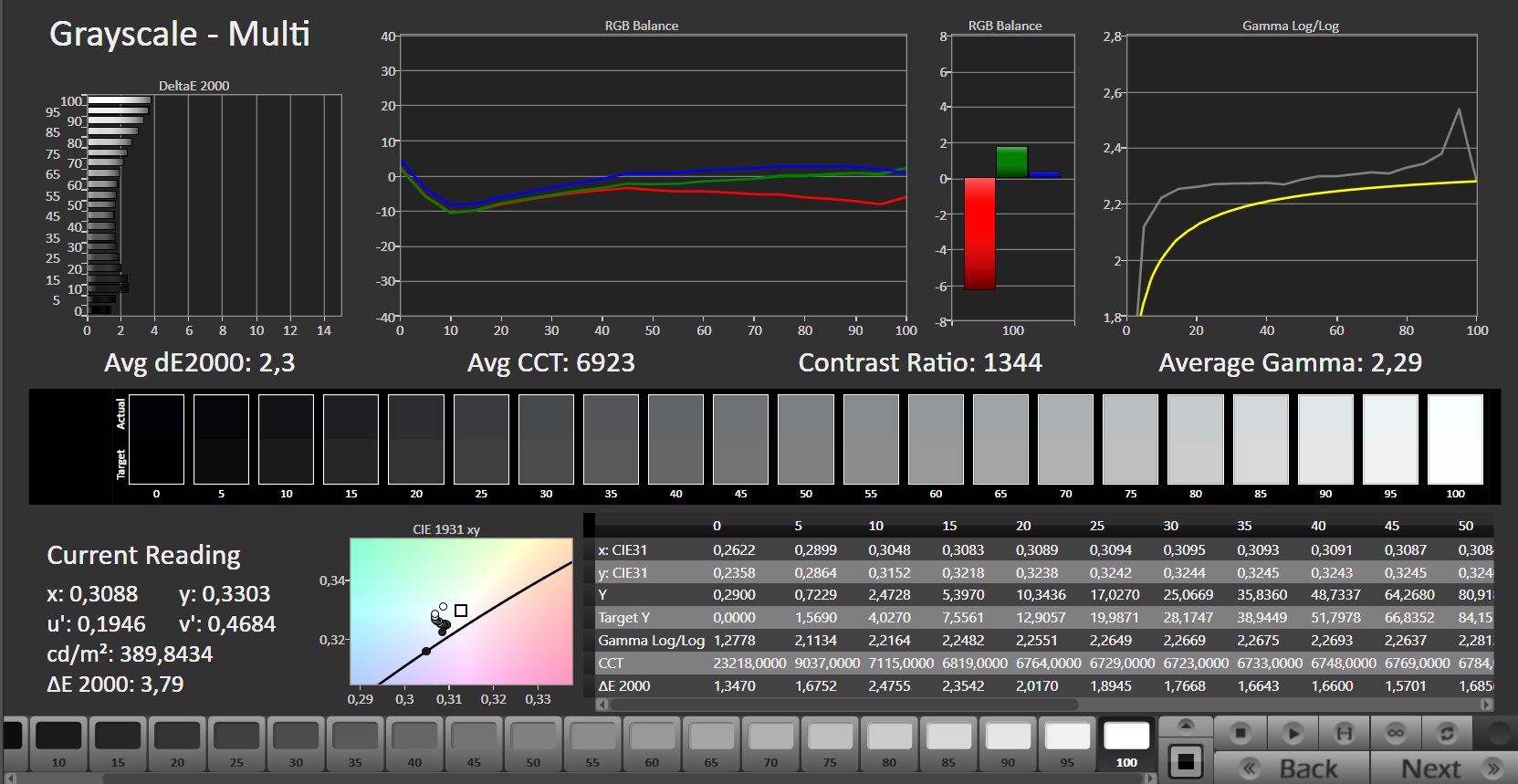Click the 'Avg dE2000: 2,3' readout

199,363
